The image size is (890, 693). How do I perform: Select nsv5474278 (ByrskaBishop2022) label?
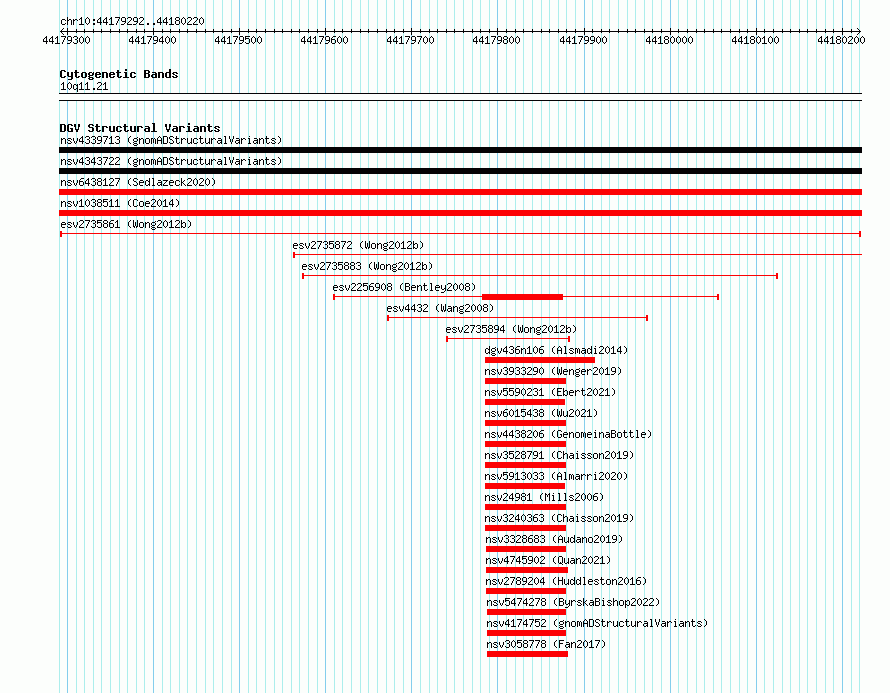(x=573, y=602)
